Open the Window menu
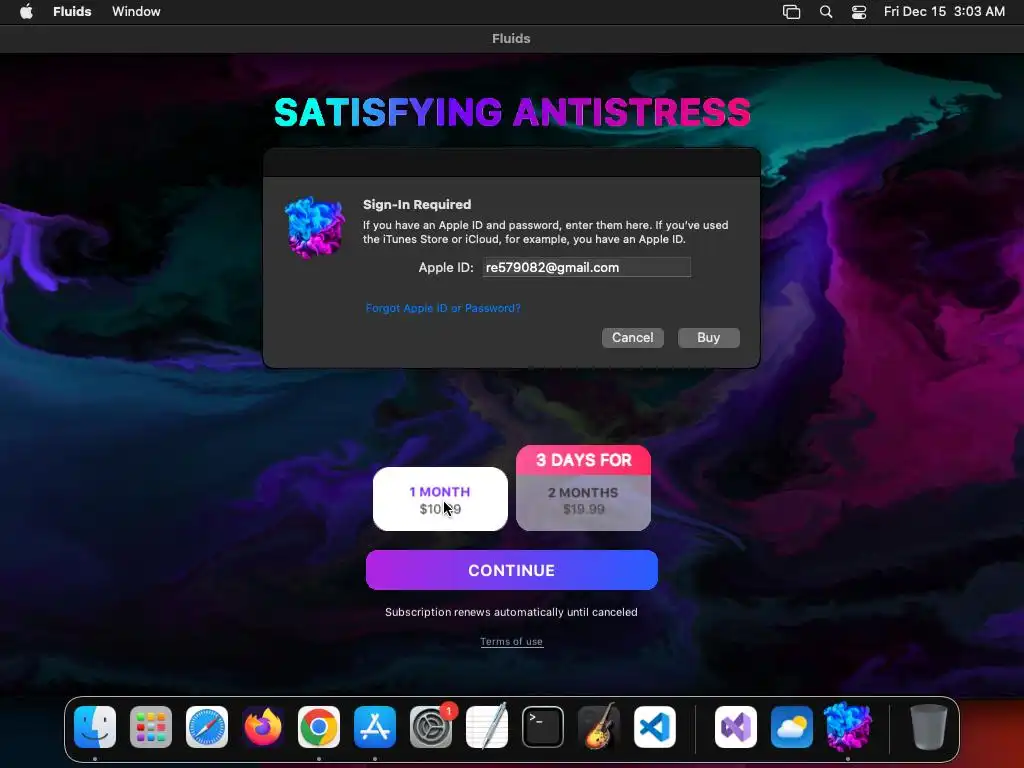 coord(136,11)
